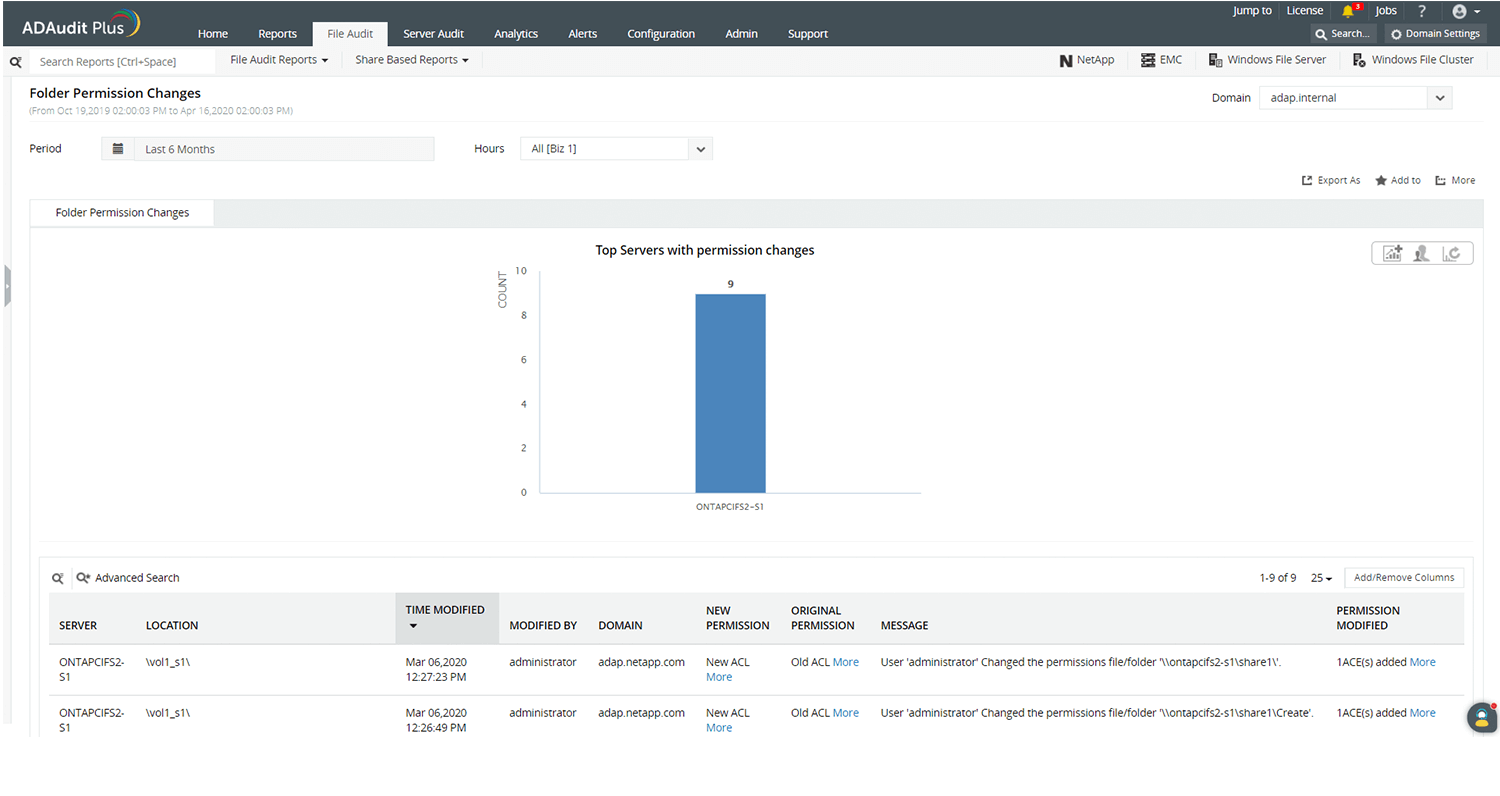The width and height of the screenshot is (1500, 796).
Task: Click the table quick search magnifier icon
Action: coord(58,578)
